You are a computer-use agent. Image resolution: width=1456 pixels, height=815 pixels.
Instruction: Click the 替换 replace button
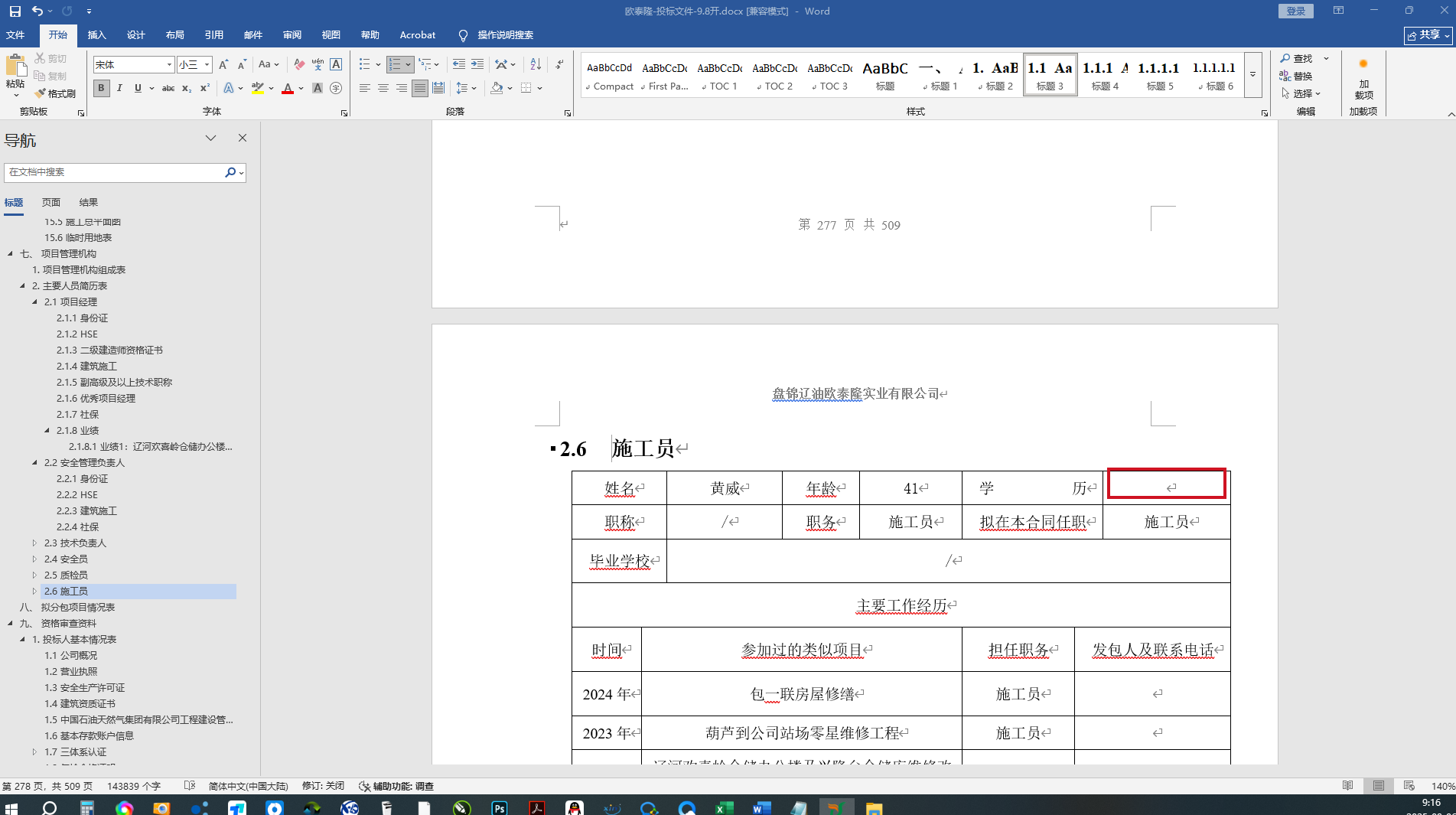click(1296, 76)
